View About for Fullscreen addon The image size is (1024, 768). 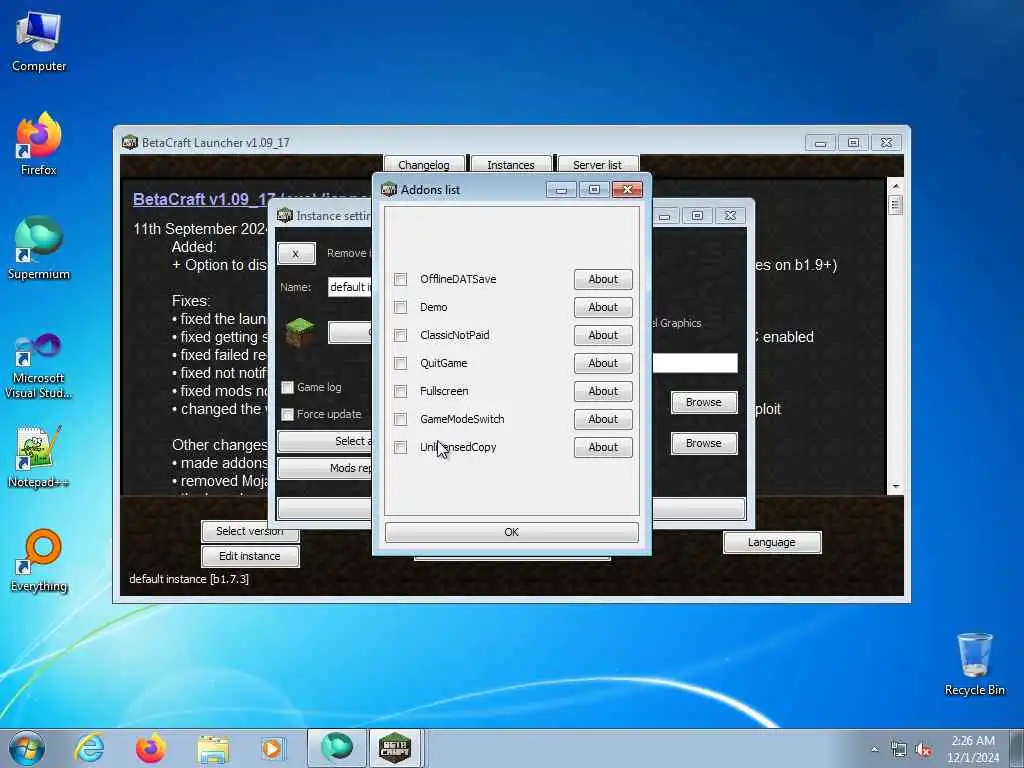tap(603, 392)
